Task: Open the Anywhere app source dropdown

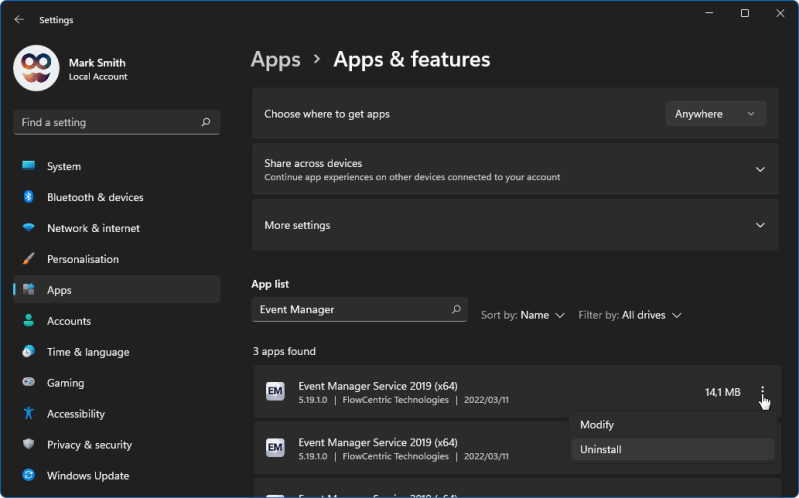Action: 715,114
